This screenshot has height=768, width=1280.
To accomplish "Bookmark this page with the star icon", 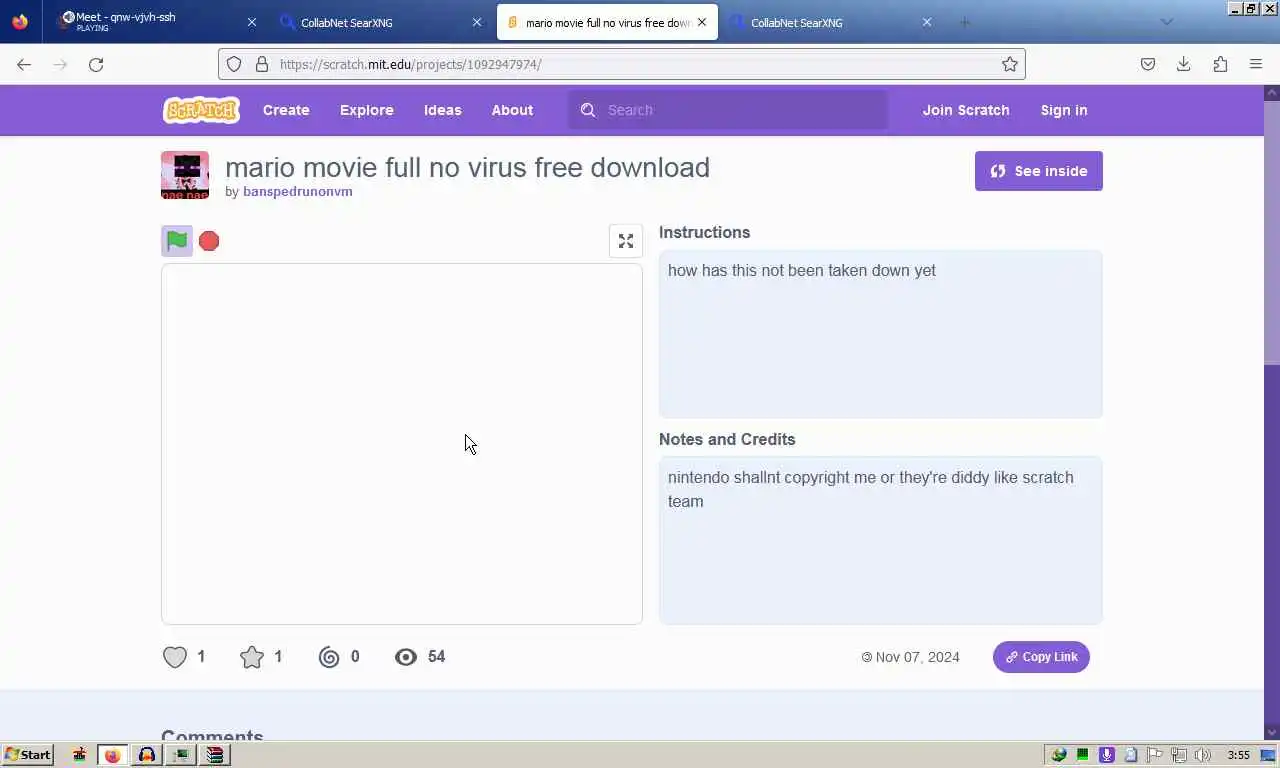I will click(1010, 64).
